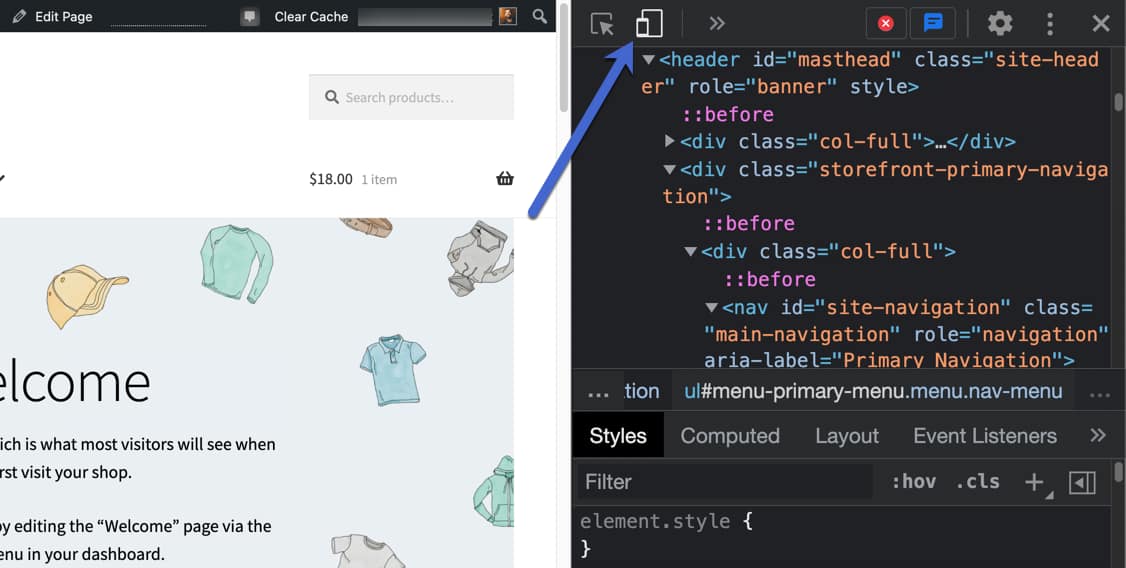1126x568 pixels.
Task: Collapse the nested div col-full node
Action: coord(691,251)
